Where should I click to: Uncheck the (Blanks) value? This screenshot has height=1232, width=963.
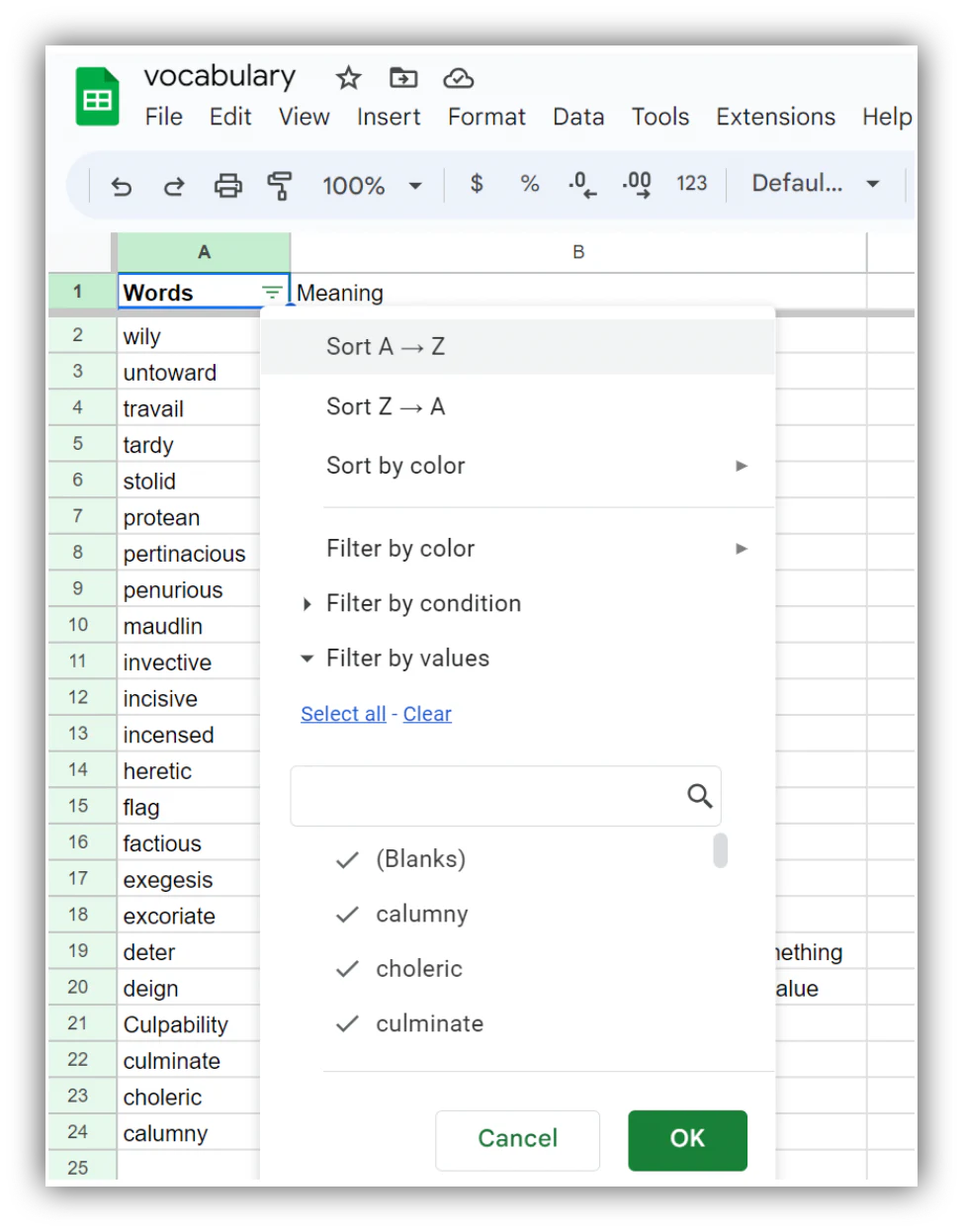(347, 859)
